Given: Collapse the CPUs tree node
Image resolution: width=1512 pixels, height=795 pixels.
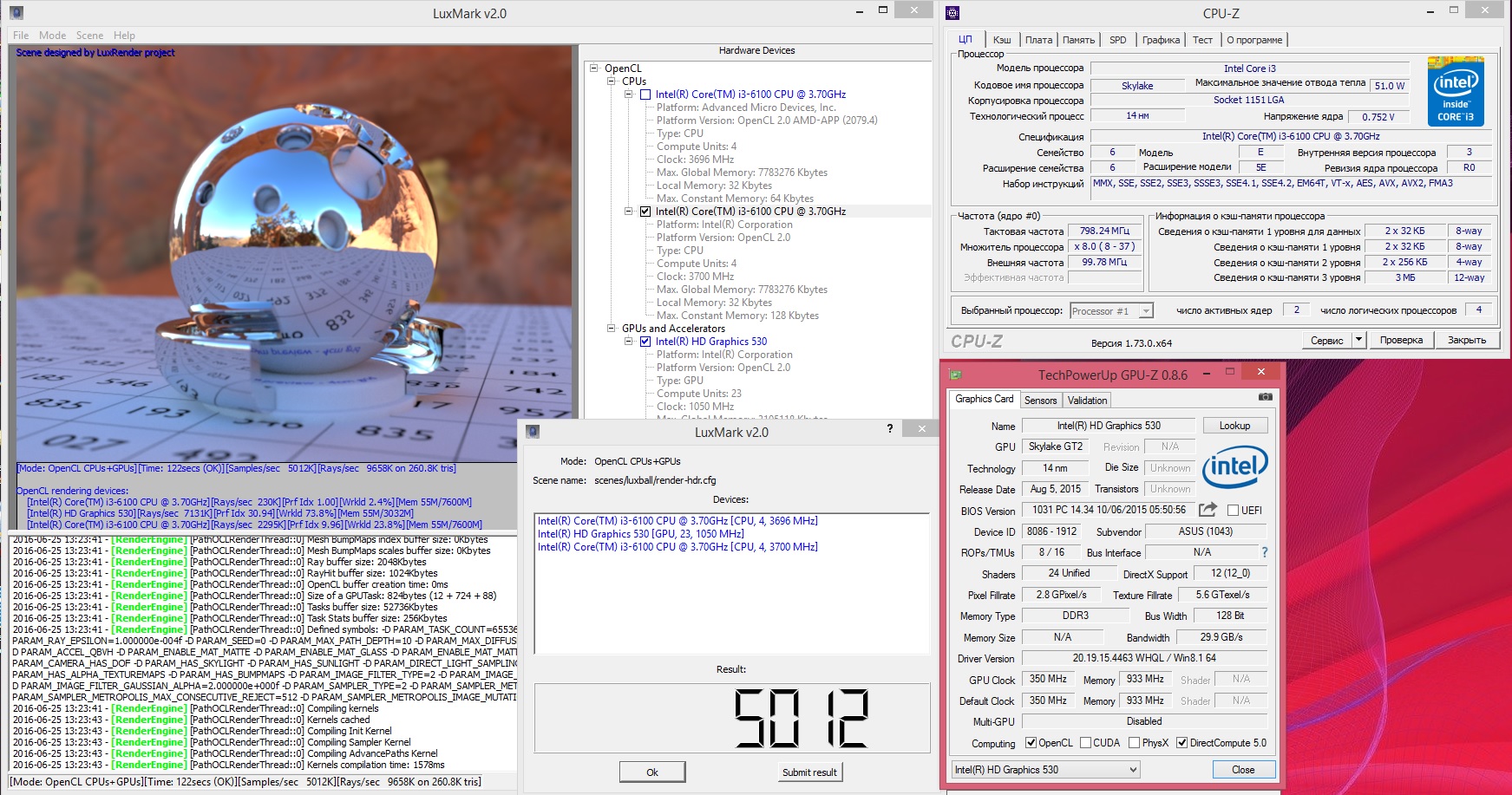Looking at the screenshot, I should pyautogui.click(x=612, y=81).
